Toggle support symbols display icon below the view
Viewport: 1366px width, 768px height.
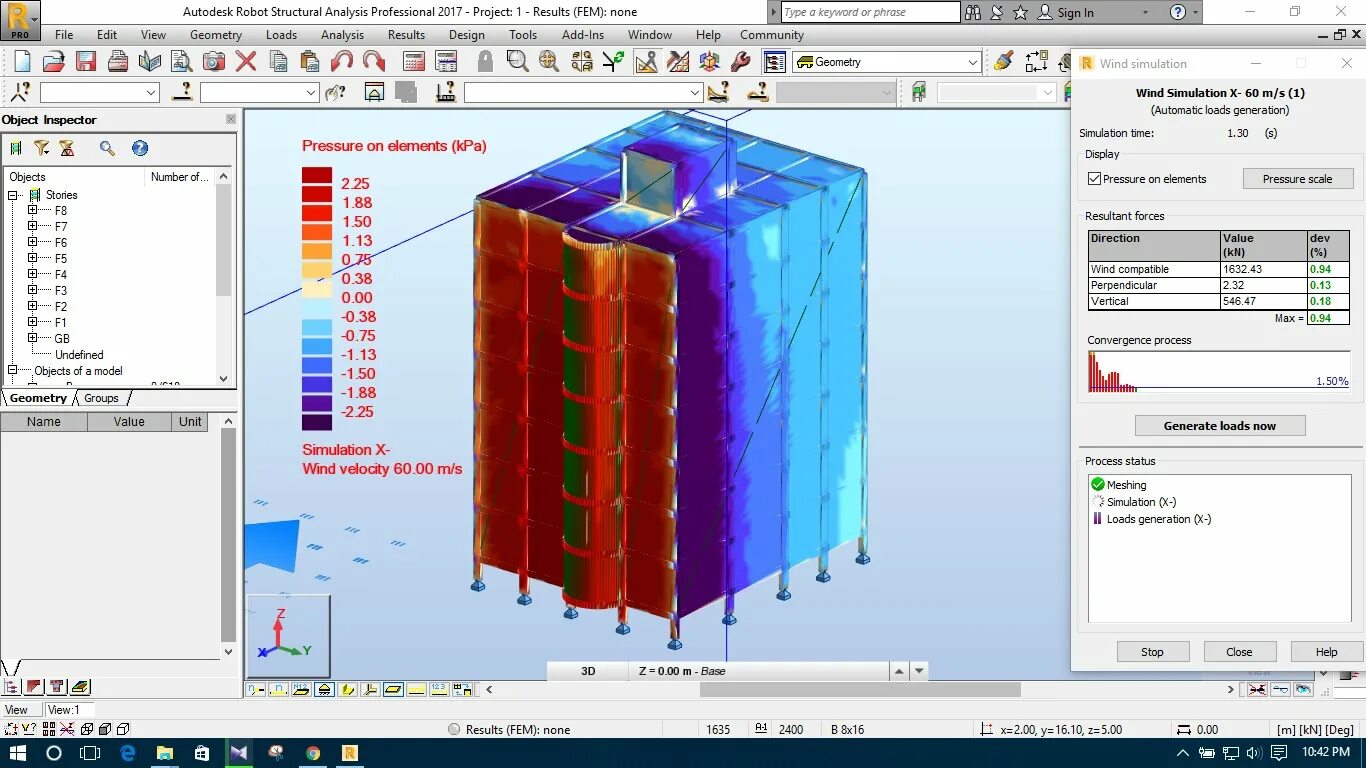pyautogui.click(x=325, y=689)
